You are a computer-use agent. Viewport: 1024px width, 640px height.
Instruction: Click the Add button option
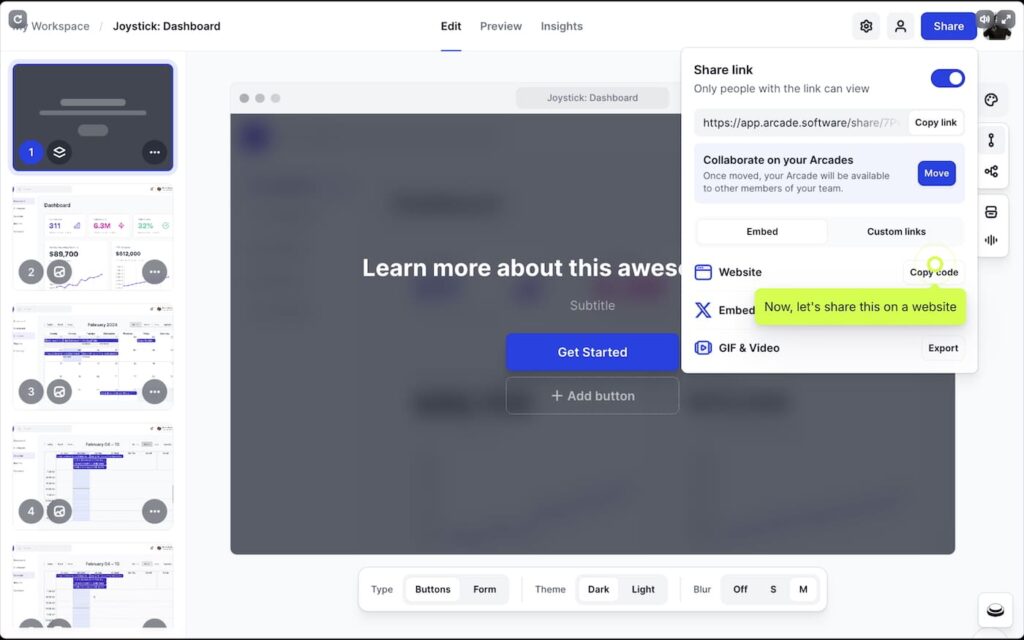592,396
